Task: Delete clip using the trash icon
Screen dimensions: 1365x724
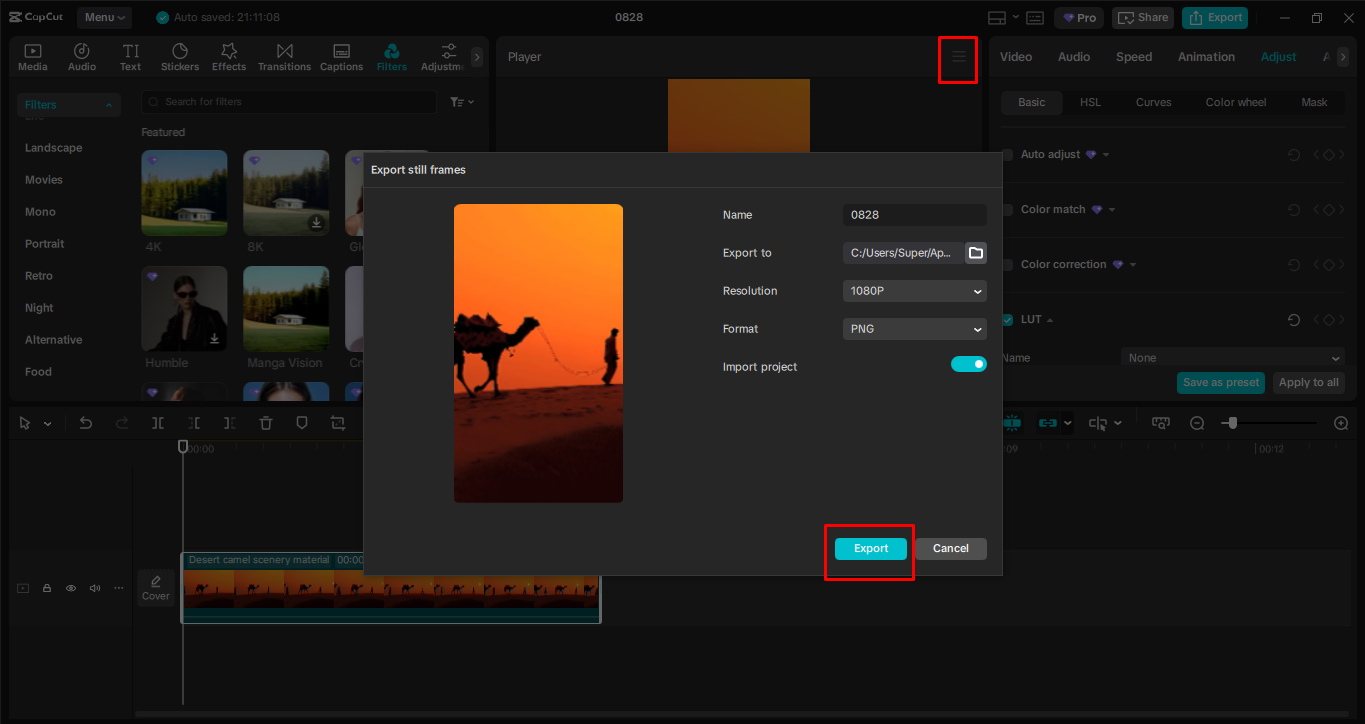Action: 265,422
